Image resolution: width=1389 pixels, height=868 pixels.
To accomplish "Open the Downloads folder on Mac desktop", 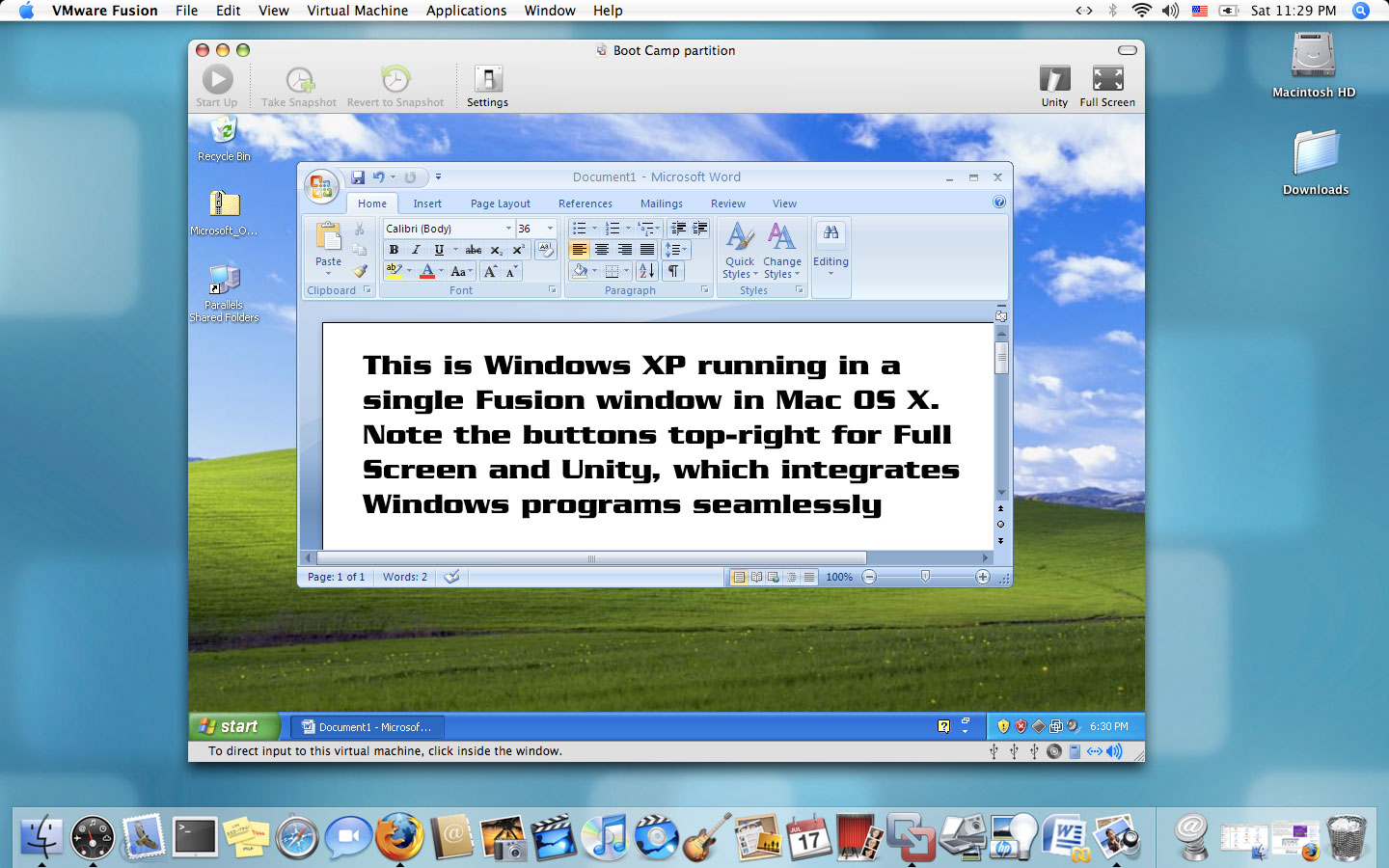I will point(1315,163).
